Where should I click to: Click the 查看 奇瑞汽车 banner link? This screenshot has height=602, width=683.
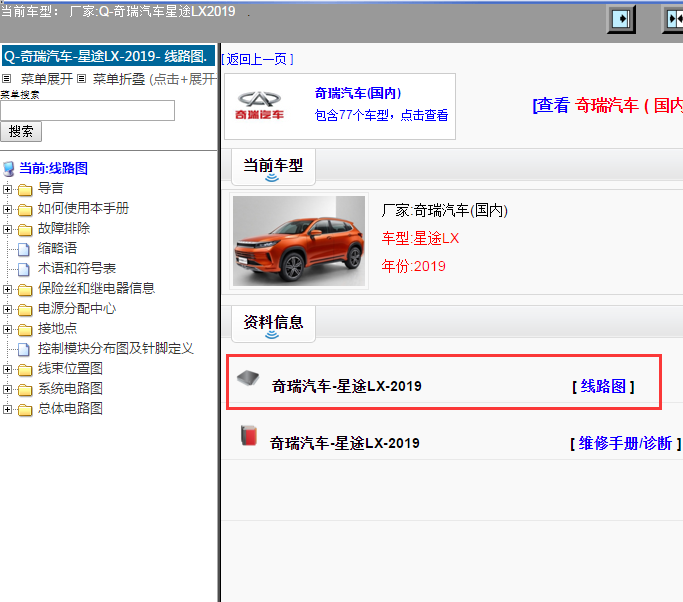608,106
